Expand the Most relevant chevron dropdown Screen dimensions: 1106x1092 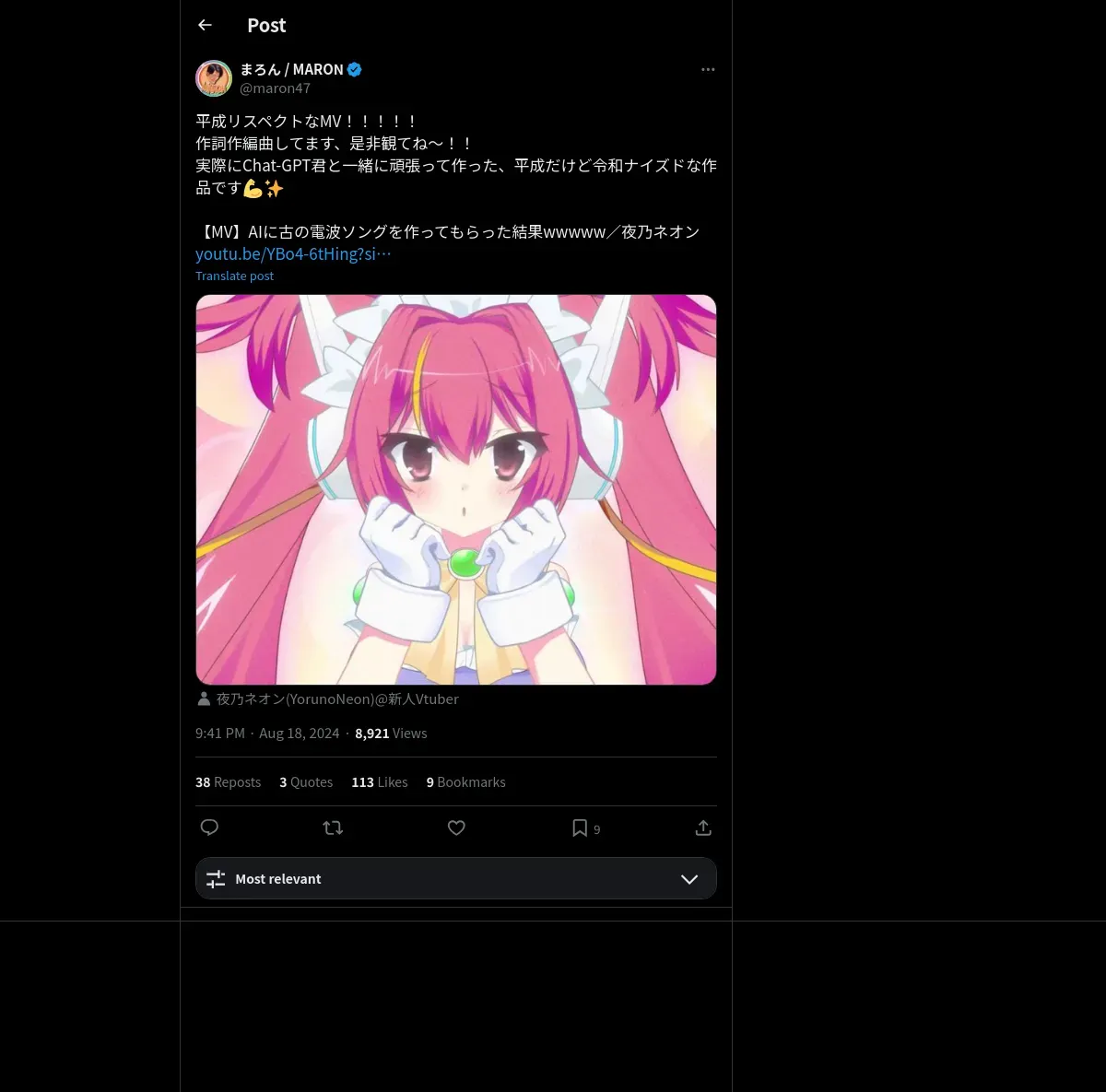coord(689,879)
